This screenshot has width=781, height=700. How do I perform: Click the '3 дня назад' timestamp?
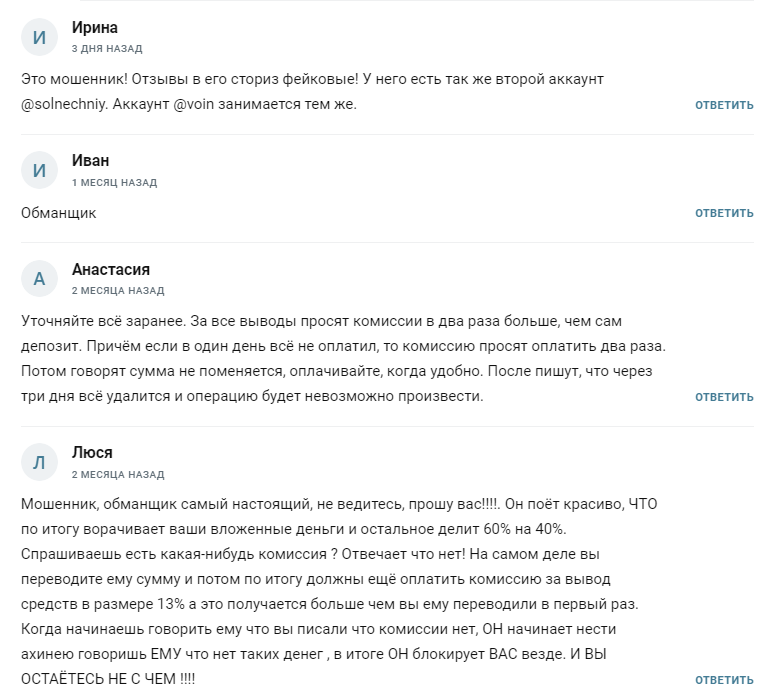click(107, 49)
